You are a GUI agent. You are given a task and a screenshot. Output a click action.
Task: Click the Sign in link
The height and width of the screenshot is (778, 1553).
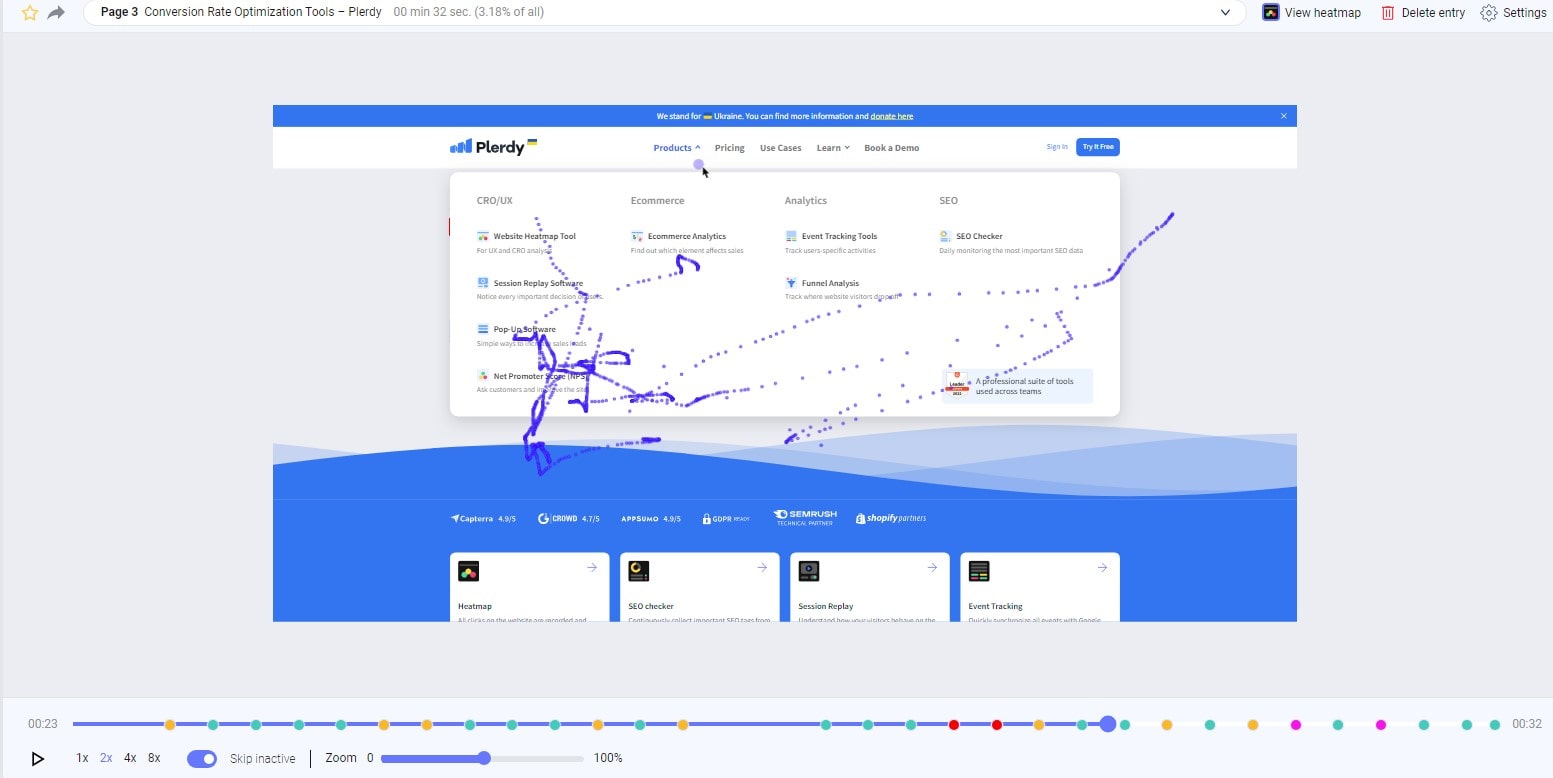1057,147
